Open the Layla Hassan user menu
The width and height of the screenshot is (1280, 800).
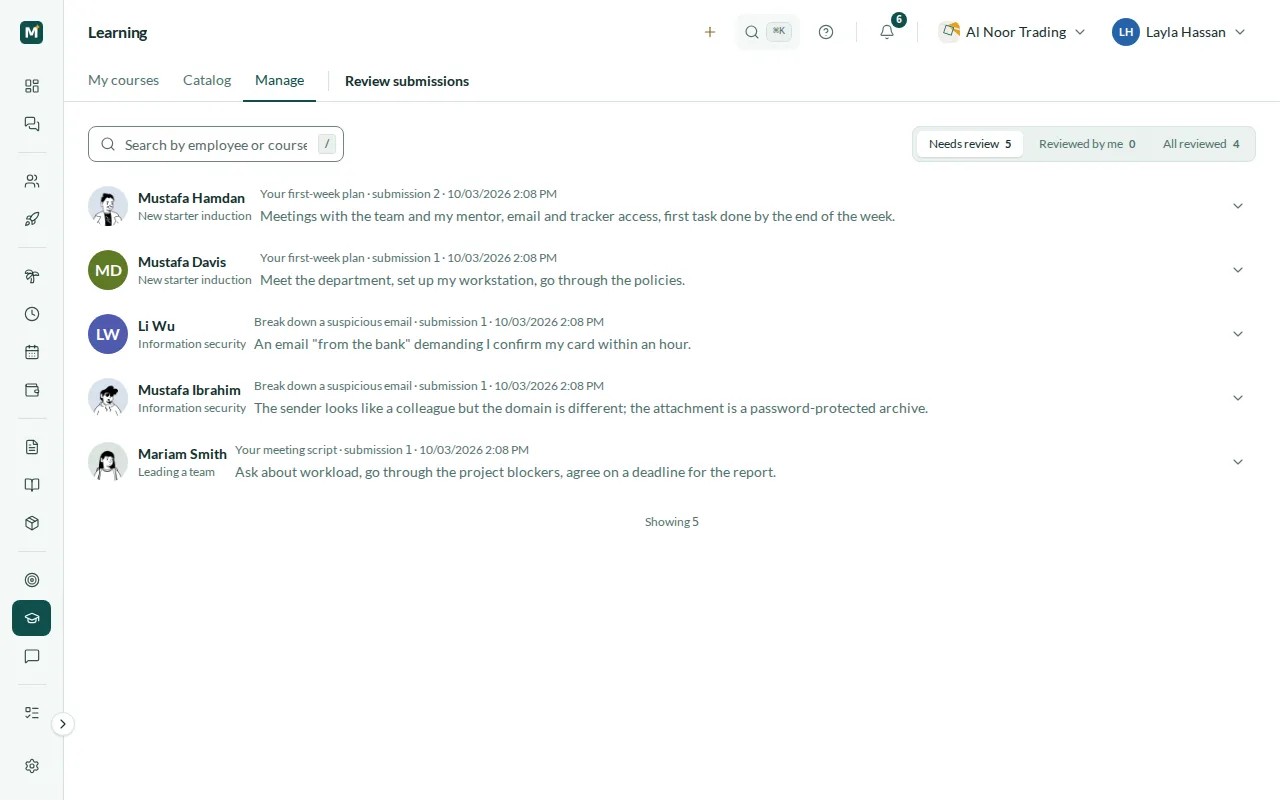(1180, 32)
